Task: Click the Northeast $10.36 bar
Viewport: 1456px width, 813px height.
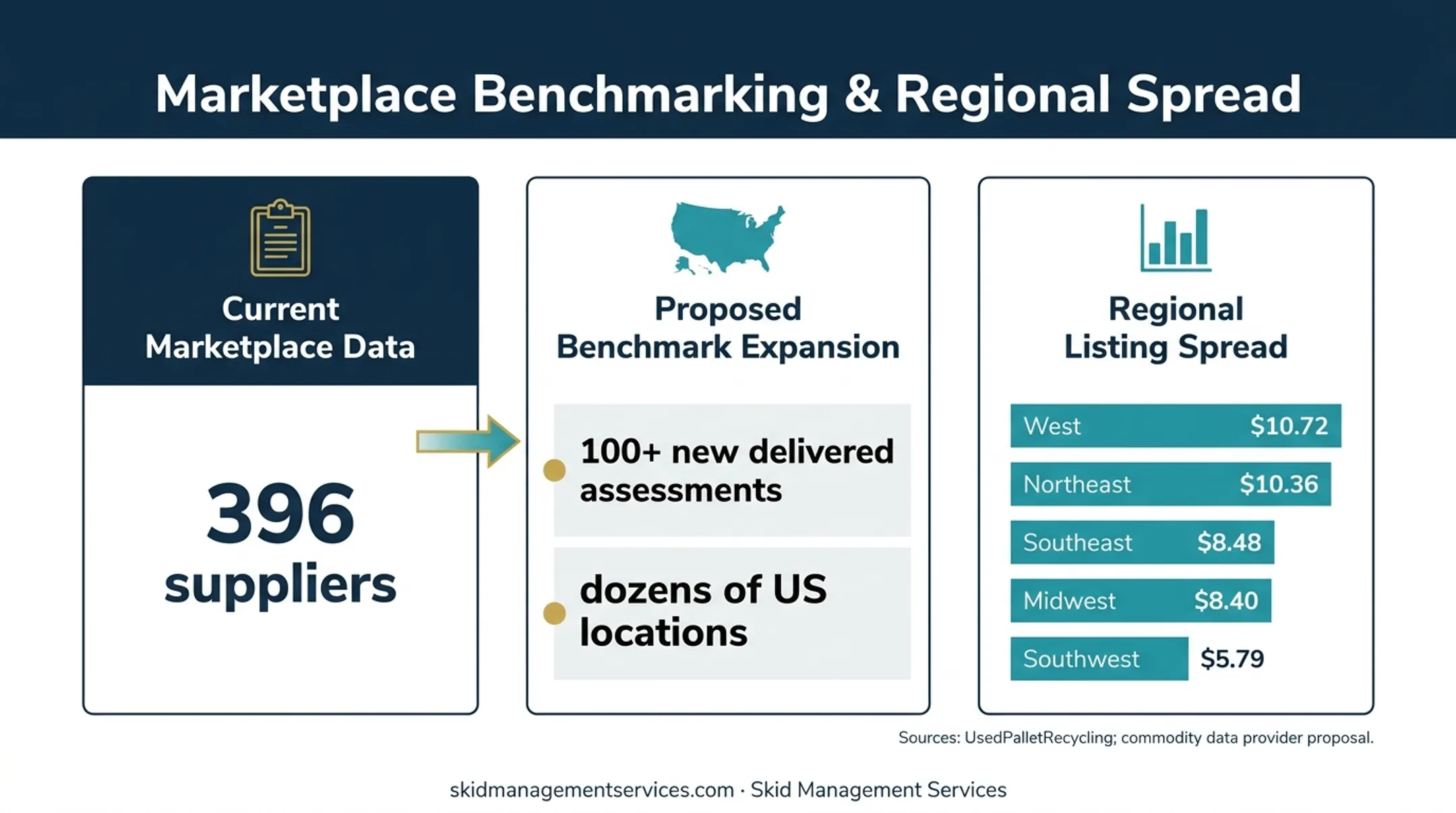Action: (1170, 484)
